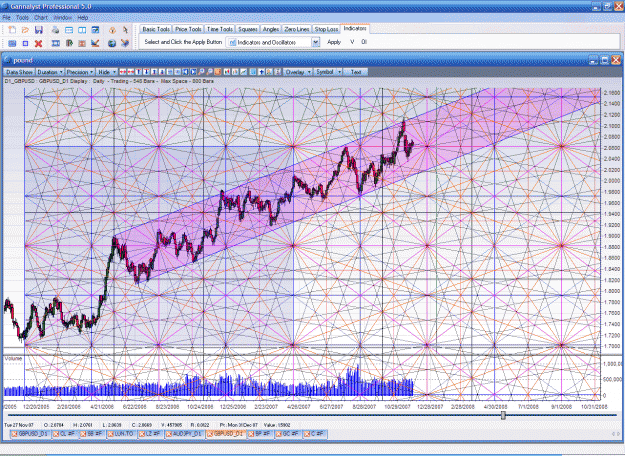Click the red X delete icon
Image resolution: width=625 pixels, height=456 pixels.
[x=38, y=43]
